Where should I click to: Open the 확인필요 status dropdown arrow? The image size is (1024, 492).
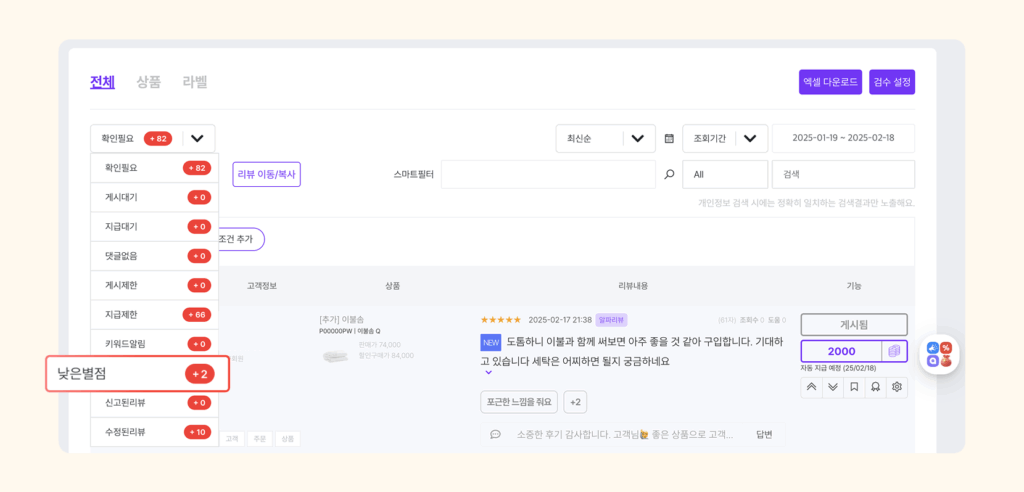(x=198, y=139)
